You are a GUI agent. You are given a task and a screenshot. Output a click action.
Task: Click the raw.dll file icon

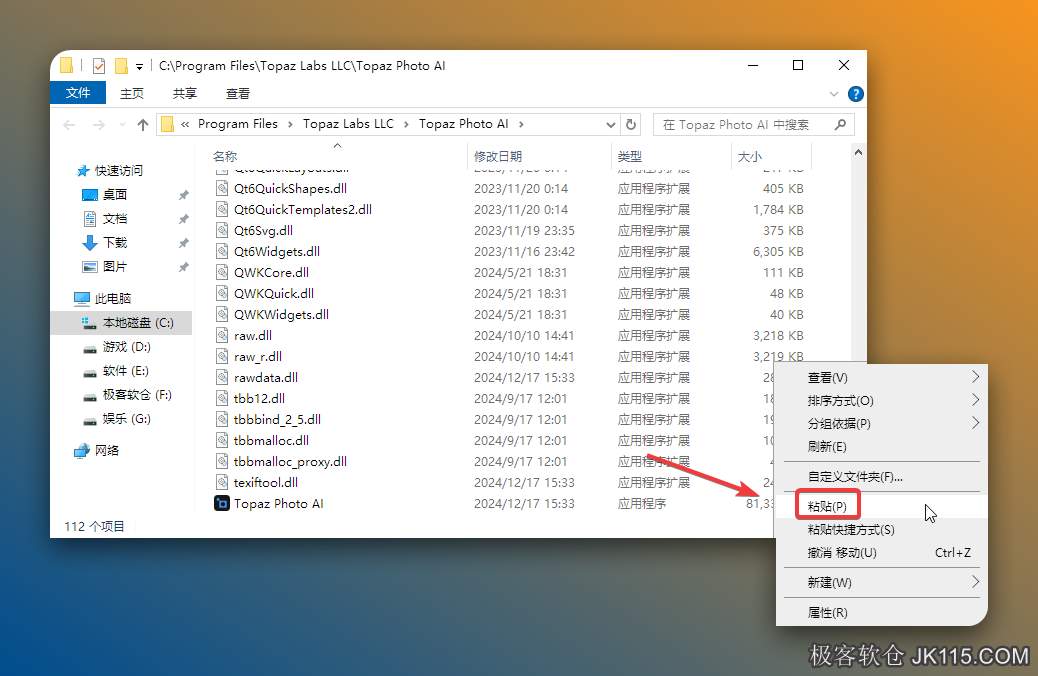tap(222, 336)
